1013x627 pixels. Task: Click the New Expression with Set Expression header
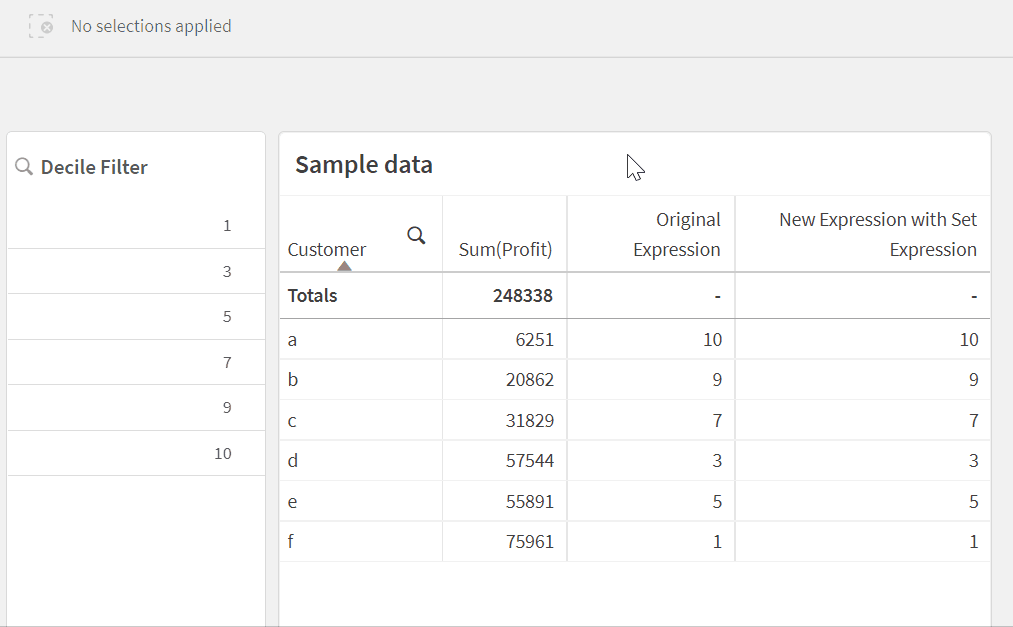tap(878, 234)
